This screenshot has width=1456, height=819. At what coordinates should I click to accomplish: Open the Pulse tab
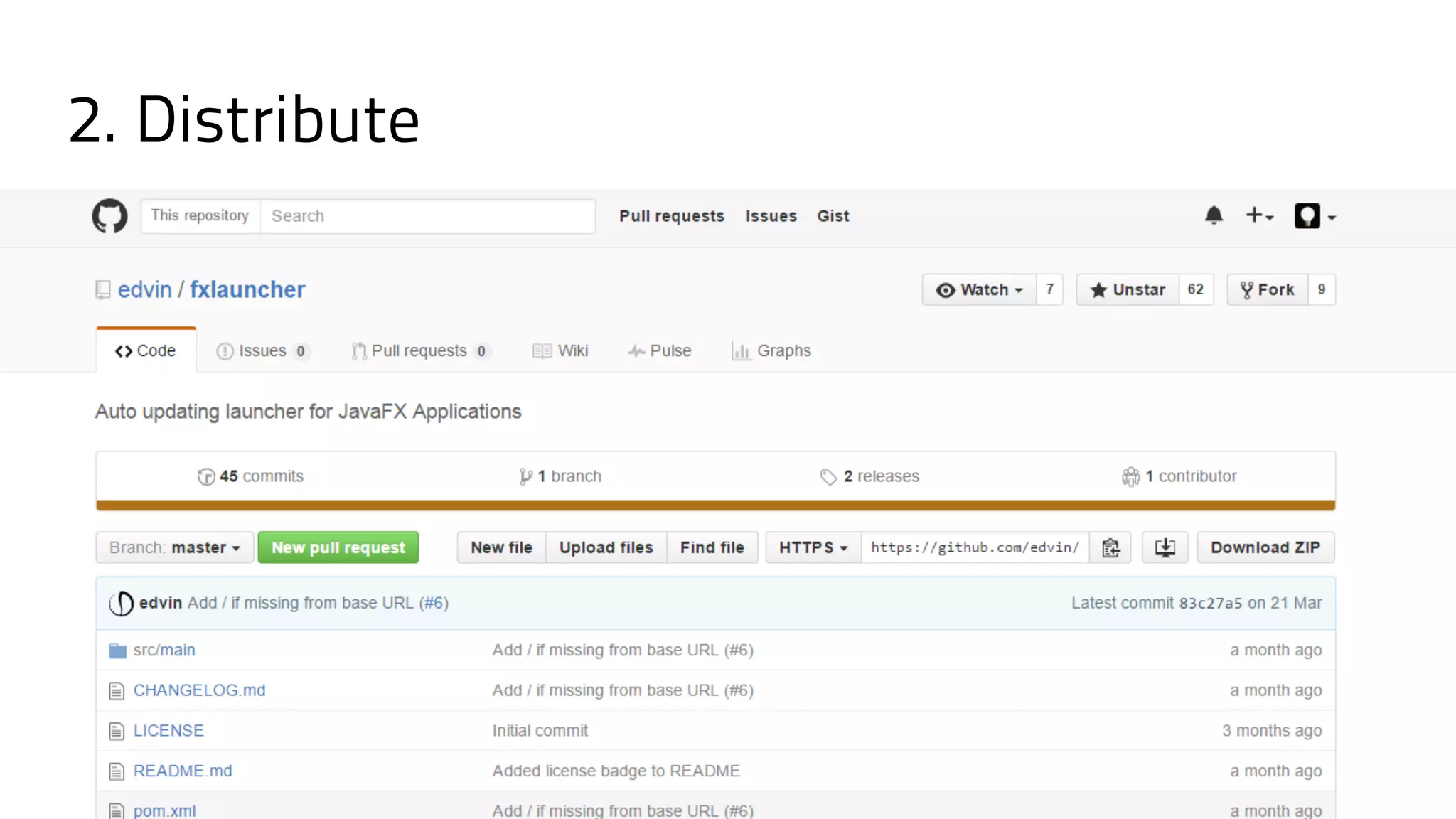click(x=660, y=351)
